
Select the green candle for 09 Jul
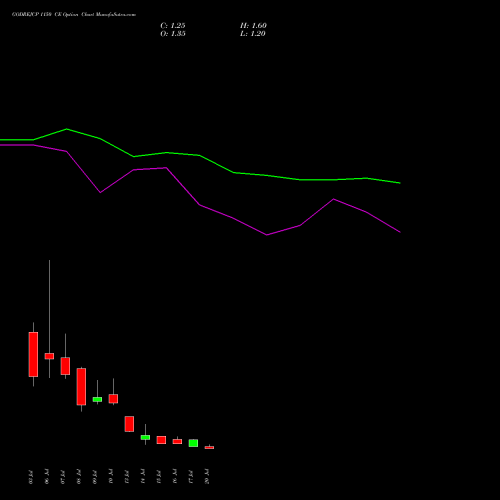[x=97, y=399]
